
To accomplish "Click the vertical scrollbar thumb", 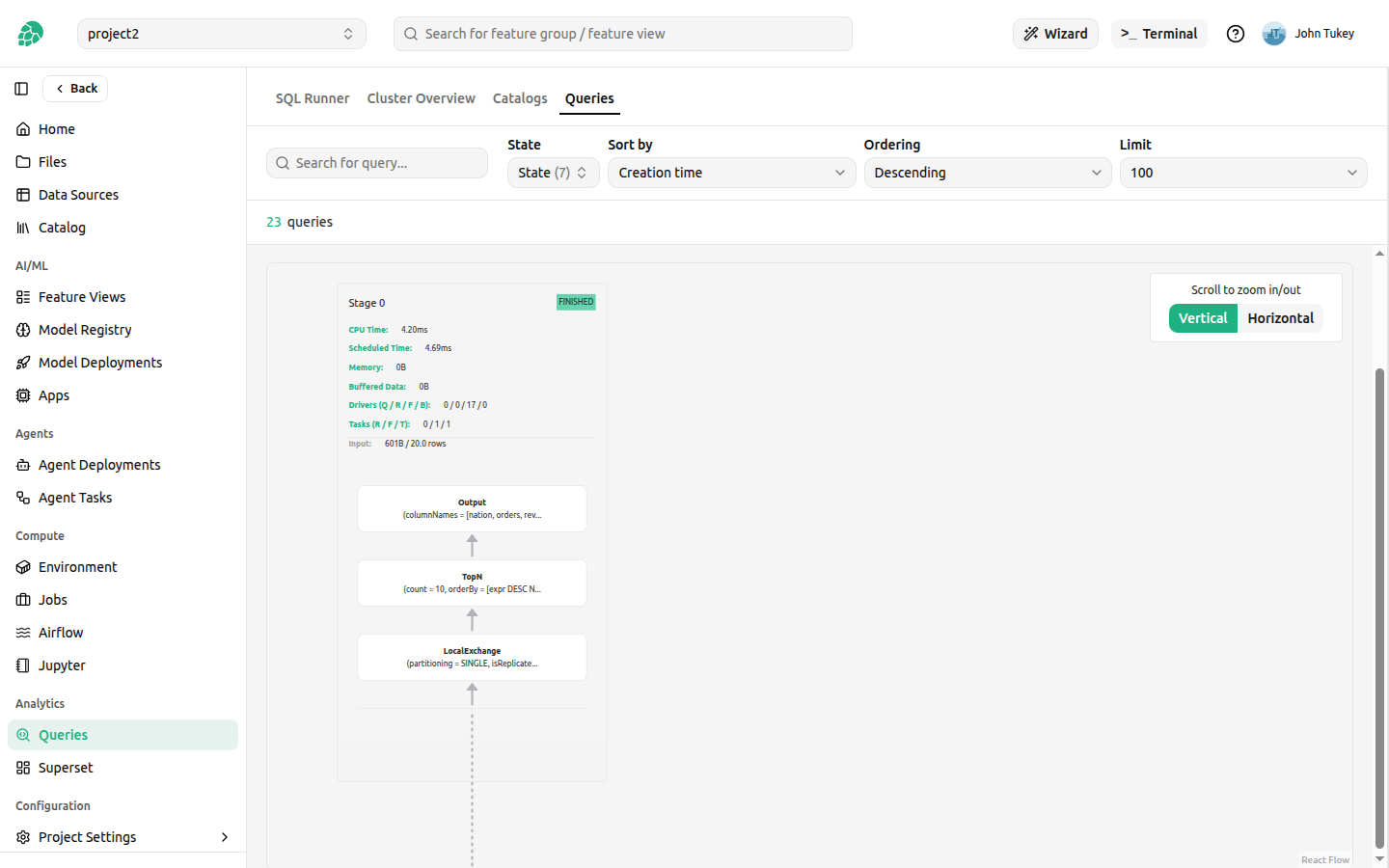I will click(1379, 608).
